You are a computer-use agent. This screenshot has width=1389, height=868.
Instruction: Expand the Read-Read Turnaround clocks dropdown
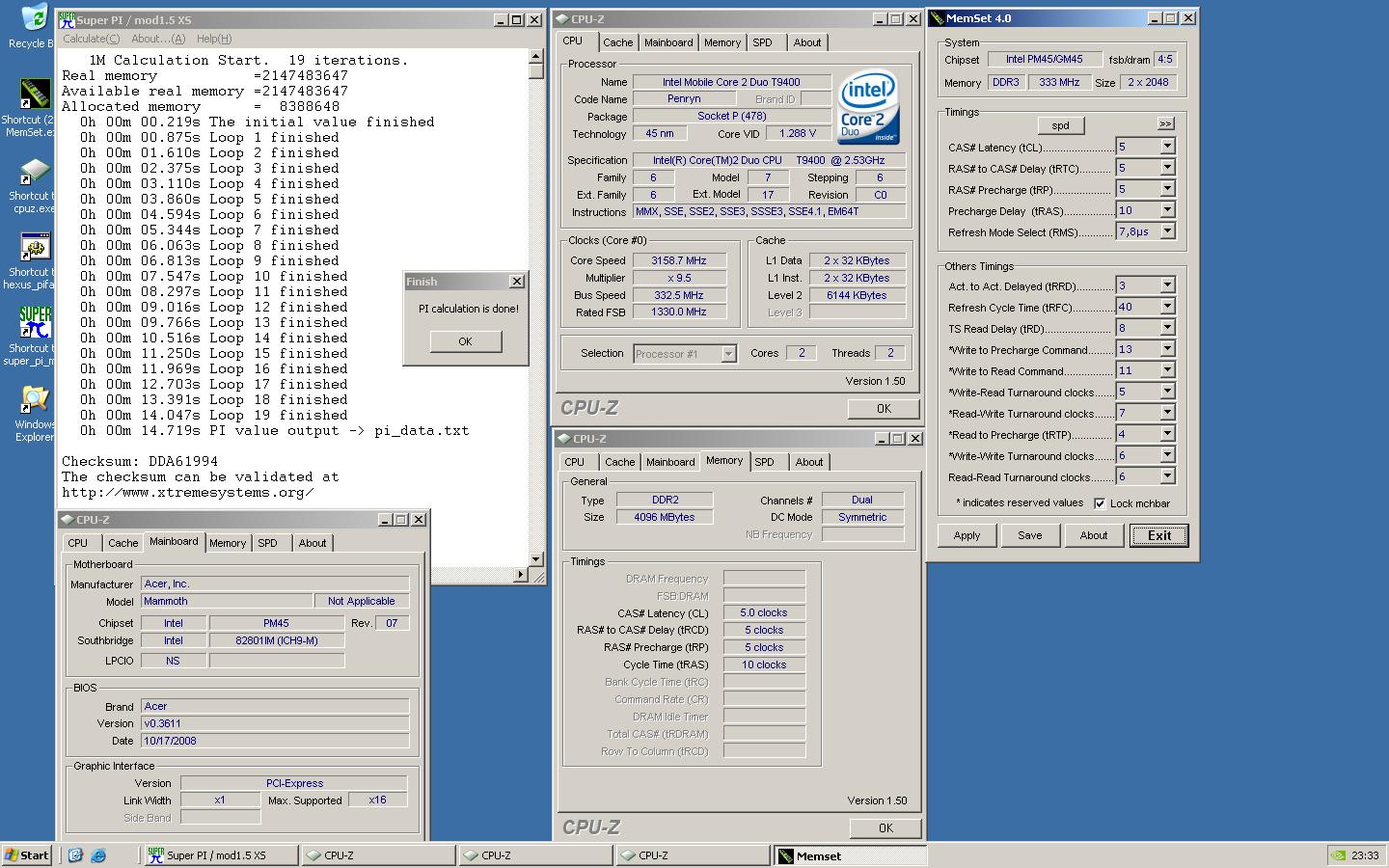point(1167,476)
